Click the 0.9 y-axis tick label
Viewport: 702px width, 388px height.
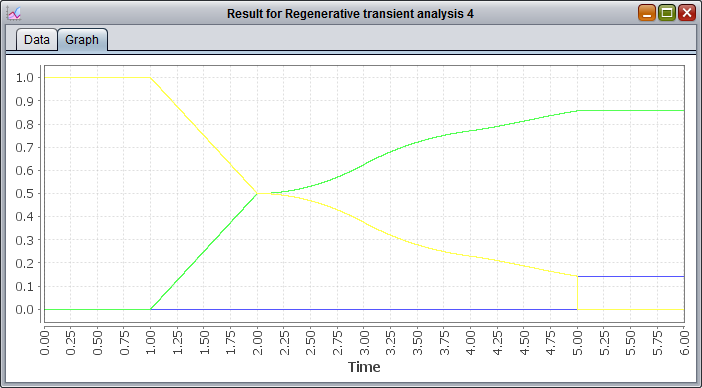tap(25, 101)
